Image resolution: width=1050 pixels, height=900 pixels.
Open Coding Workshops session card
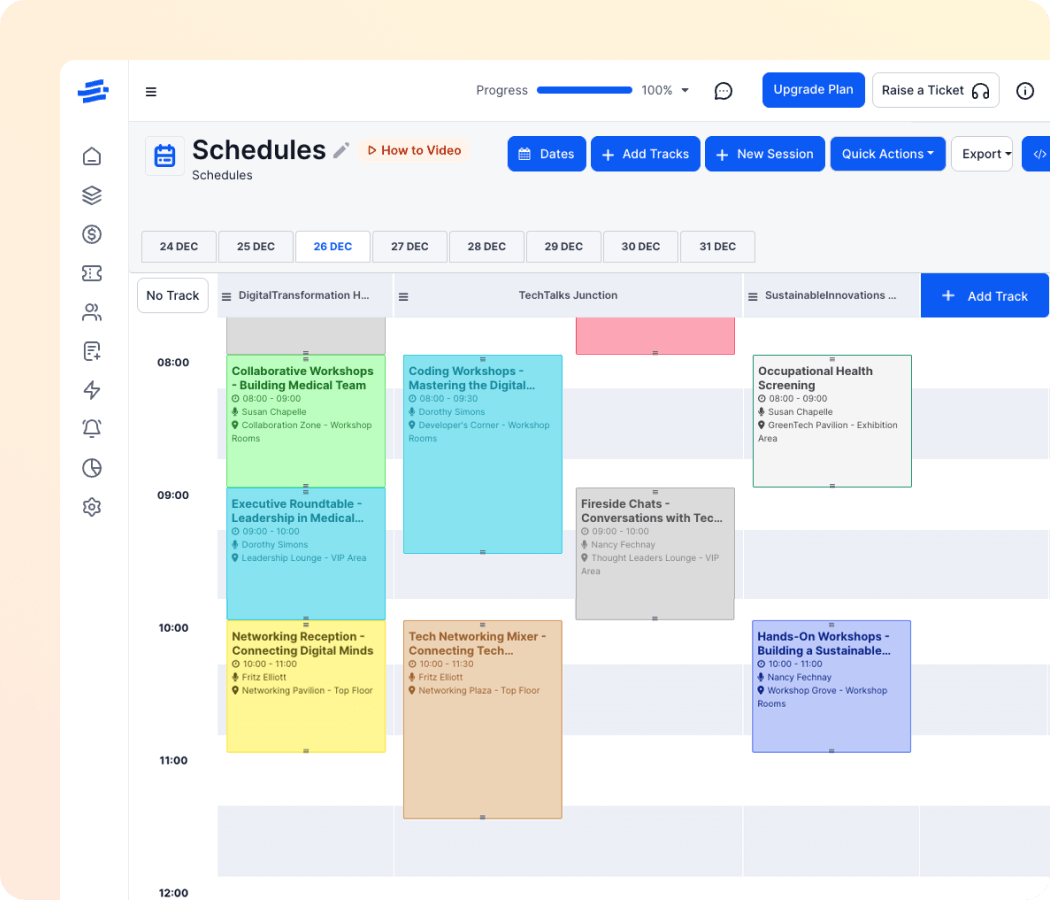483,455
